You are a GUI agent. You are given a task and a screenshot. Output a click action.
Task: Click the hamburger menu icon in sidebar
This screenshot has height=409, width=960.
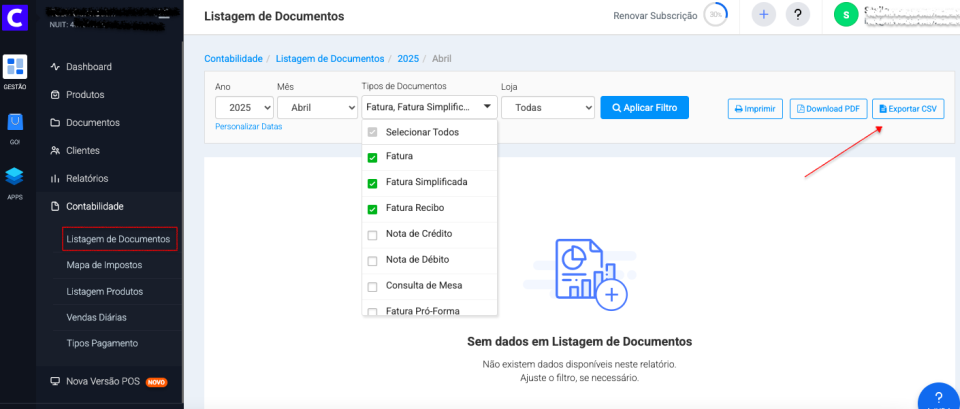(x=164, y=17)
